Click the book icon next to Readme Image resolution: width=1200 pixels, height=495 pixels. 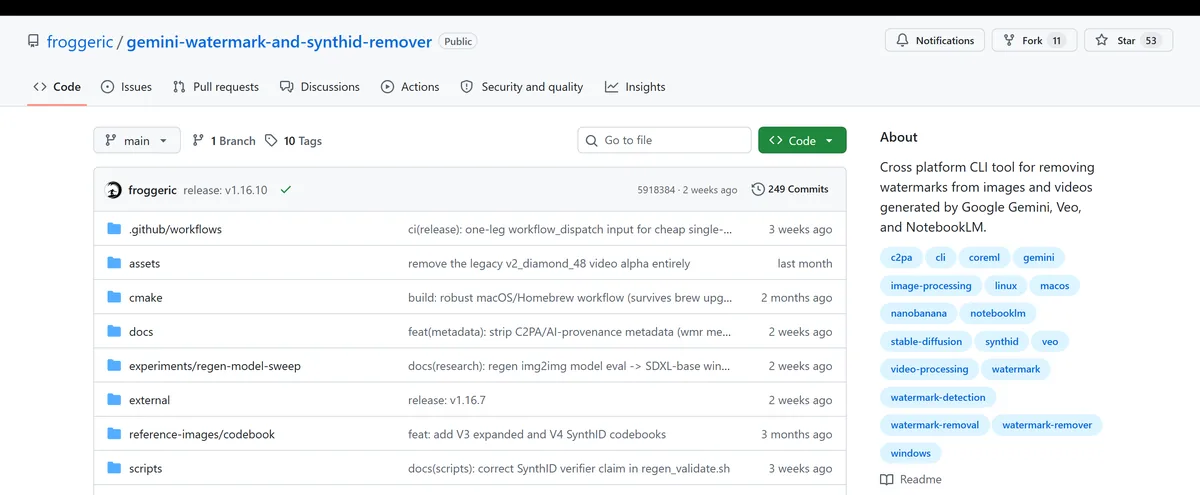[887, 480]
